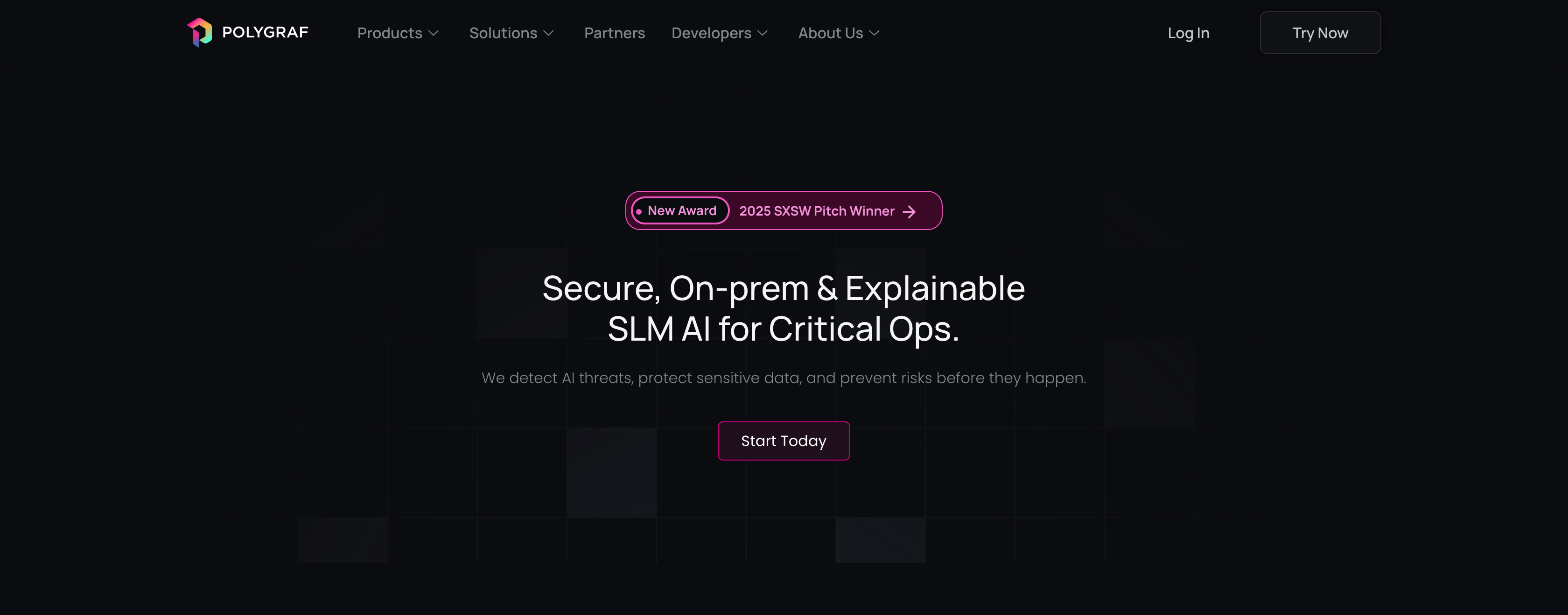Click the "We detect AI threats" subtitle text
The image size is (1568, 615).
click(784, 378)
